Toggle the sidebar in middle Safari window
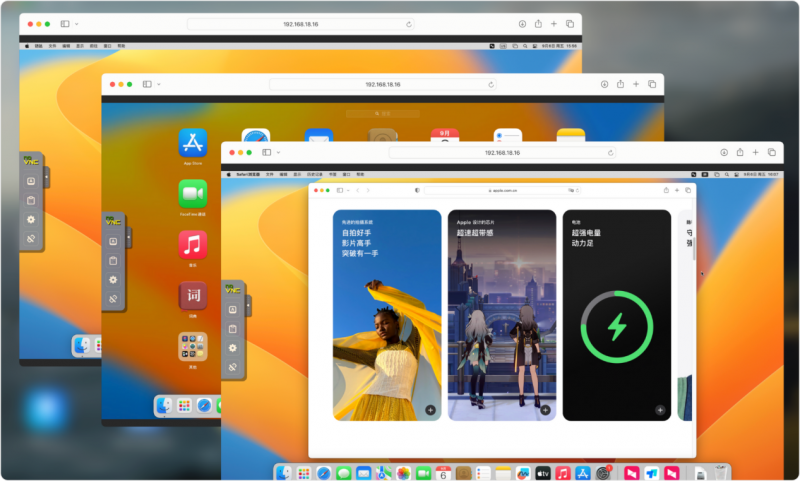Image resolution: width=800 pixels, height=481 pixels. 147,84
